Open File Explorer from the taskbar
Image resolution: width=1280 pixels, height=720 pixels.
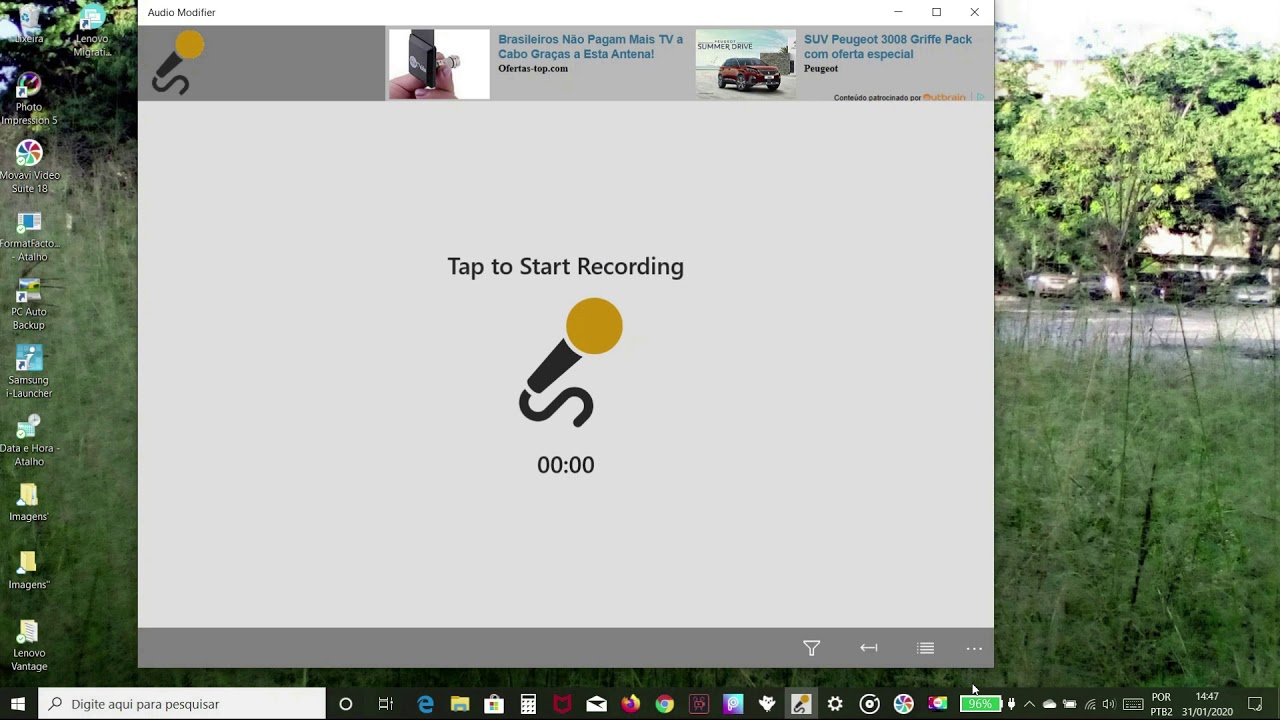(460, 704)
